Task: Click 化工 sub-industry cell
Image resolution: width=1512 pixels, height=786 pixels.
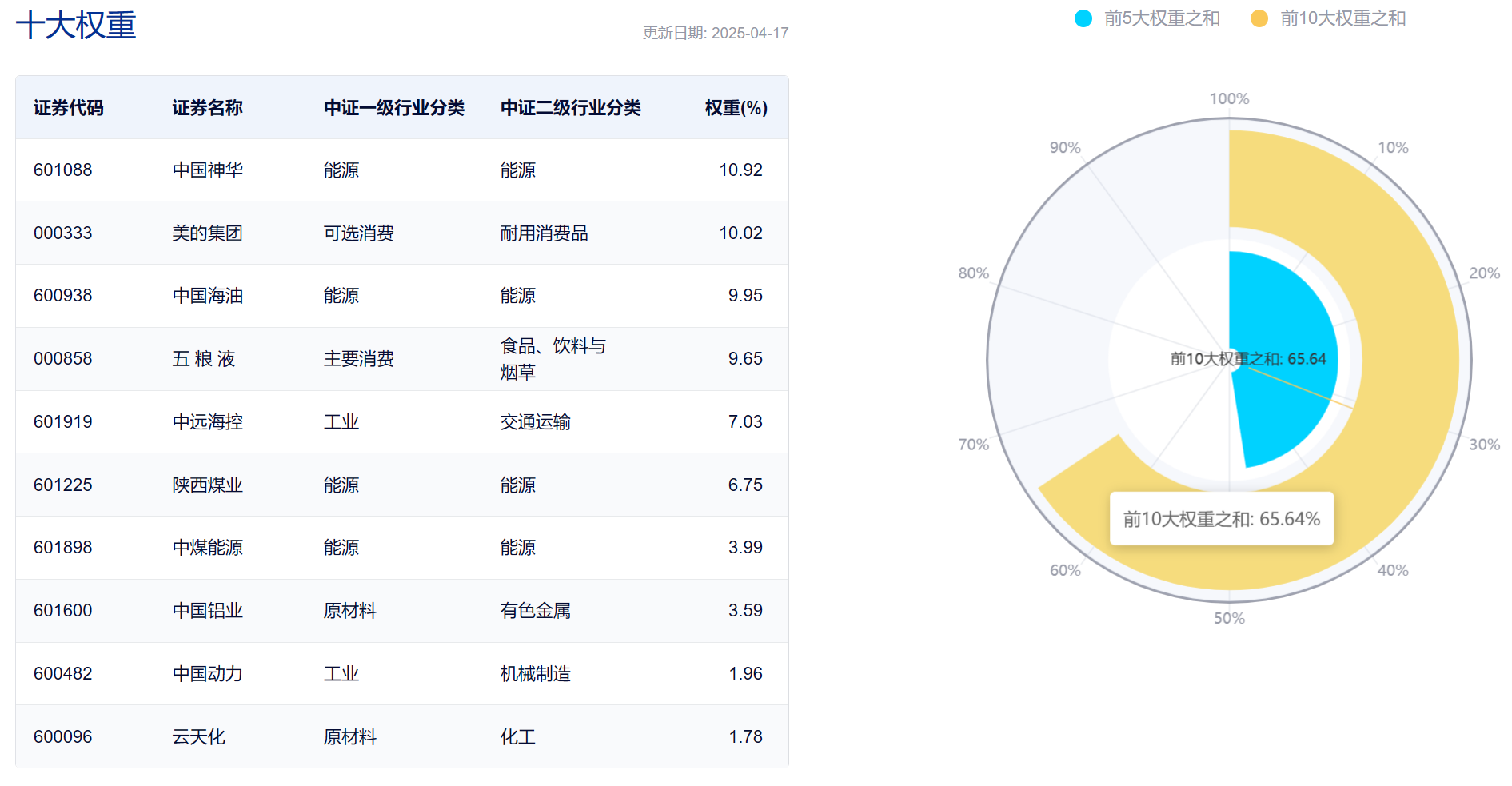Action: pos(518,737)
